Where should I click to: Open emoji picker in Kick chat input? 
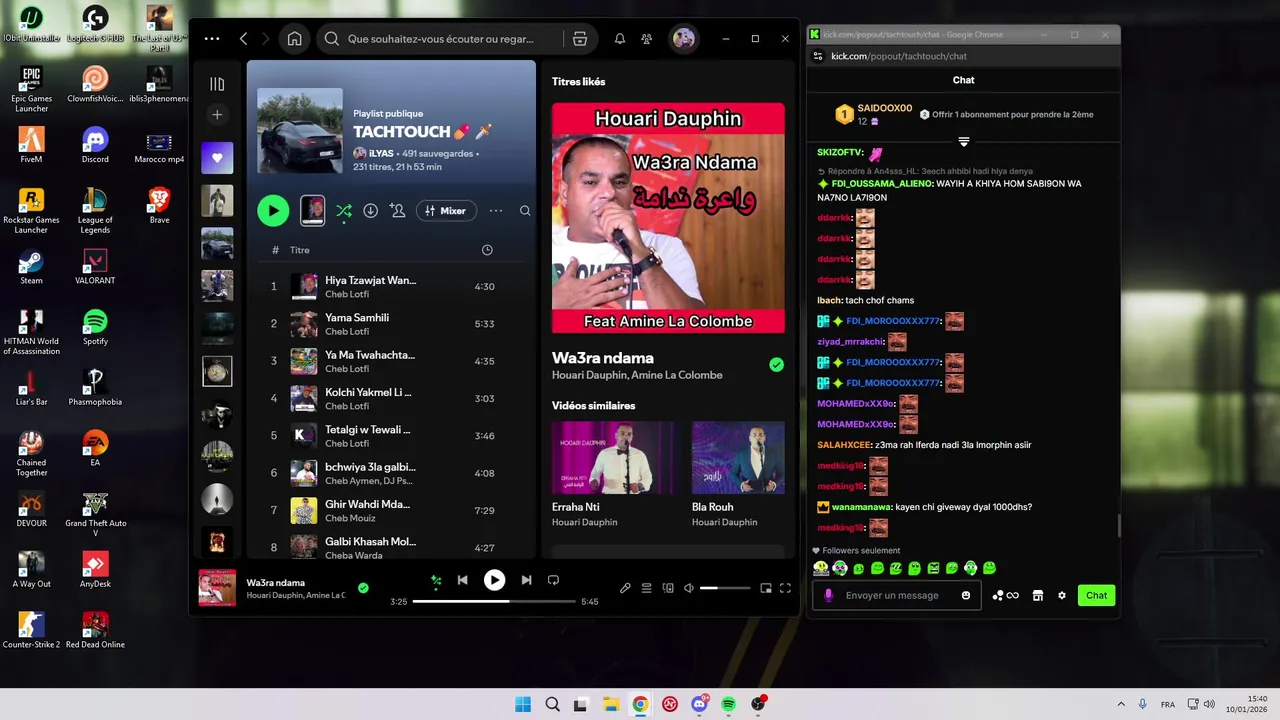[966, 595]
